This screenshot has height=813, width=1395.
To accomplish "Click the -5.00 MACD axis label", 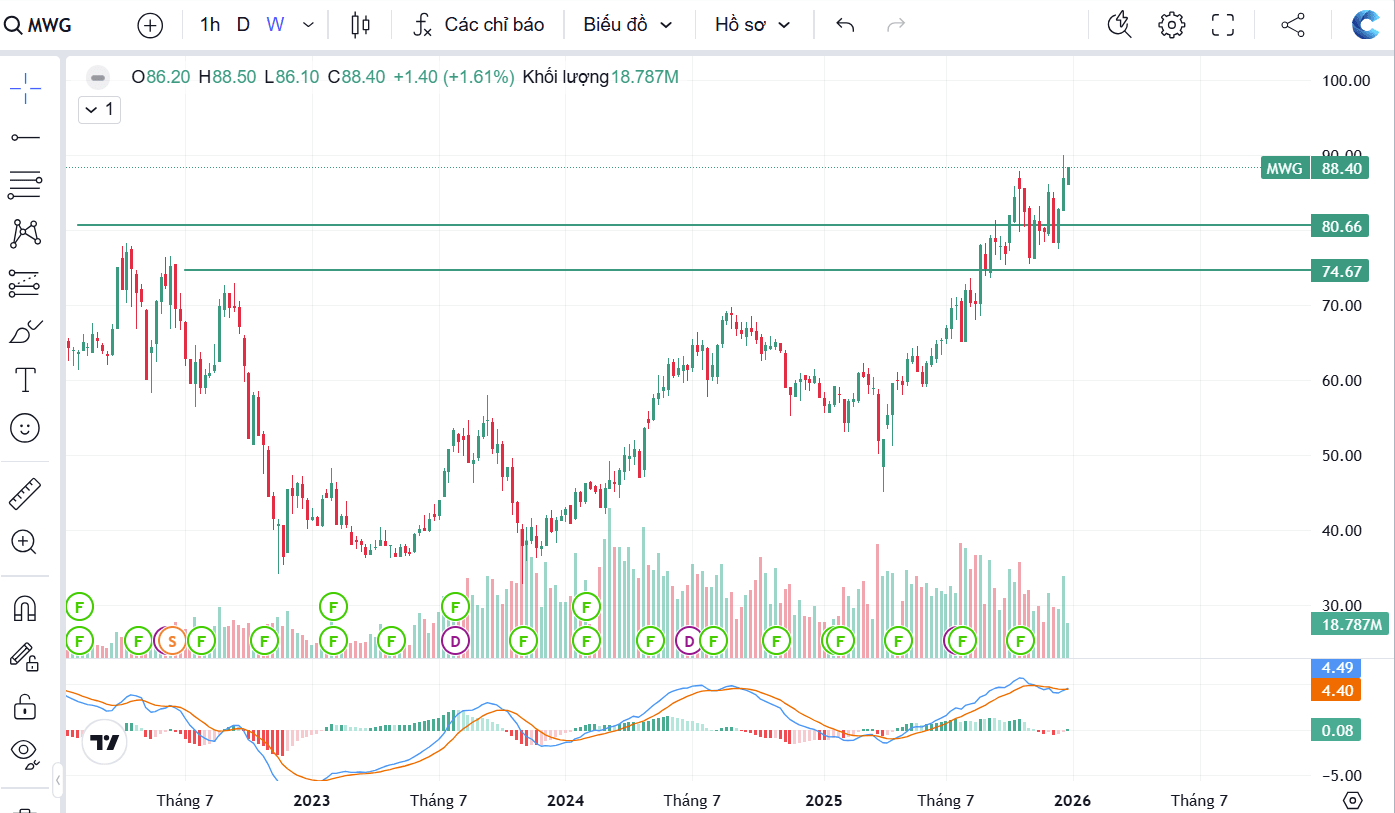I will coord(1341,775).
